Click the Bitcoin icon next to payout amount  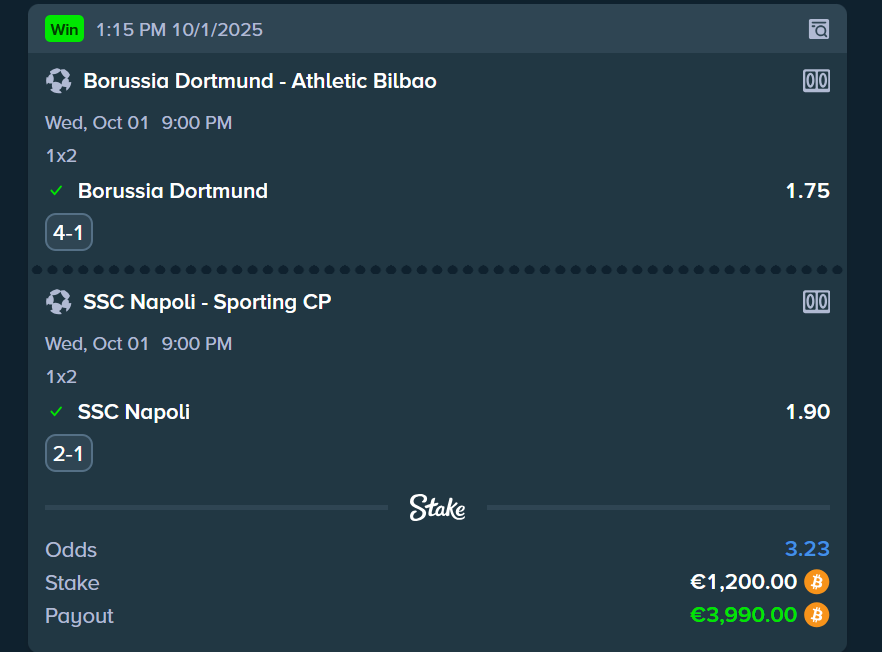tap(816, 615)
